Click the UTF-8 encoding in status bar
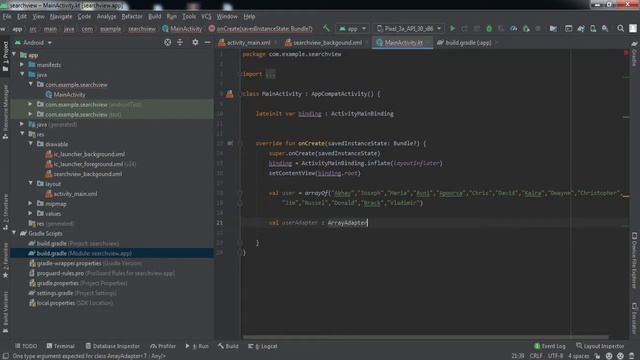The width and height of the screenshot is (640, 360). pyautogui.click(x=555, y=356)
